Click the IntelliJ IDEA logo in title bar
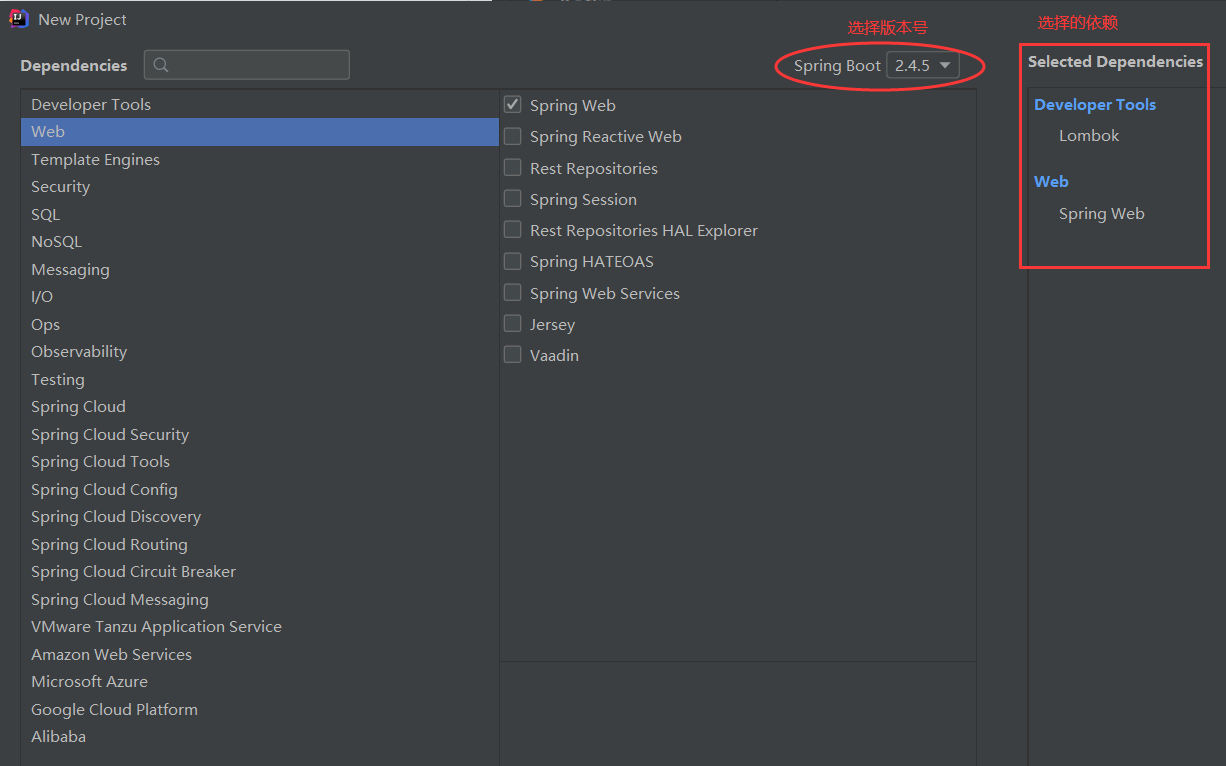The height and width of the screenshot is (766, 1226). tap(19, 19)
